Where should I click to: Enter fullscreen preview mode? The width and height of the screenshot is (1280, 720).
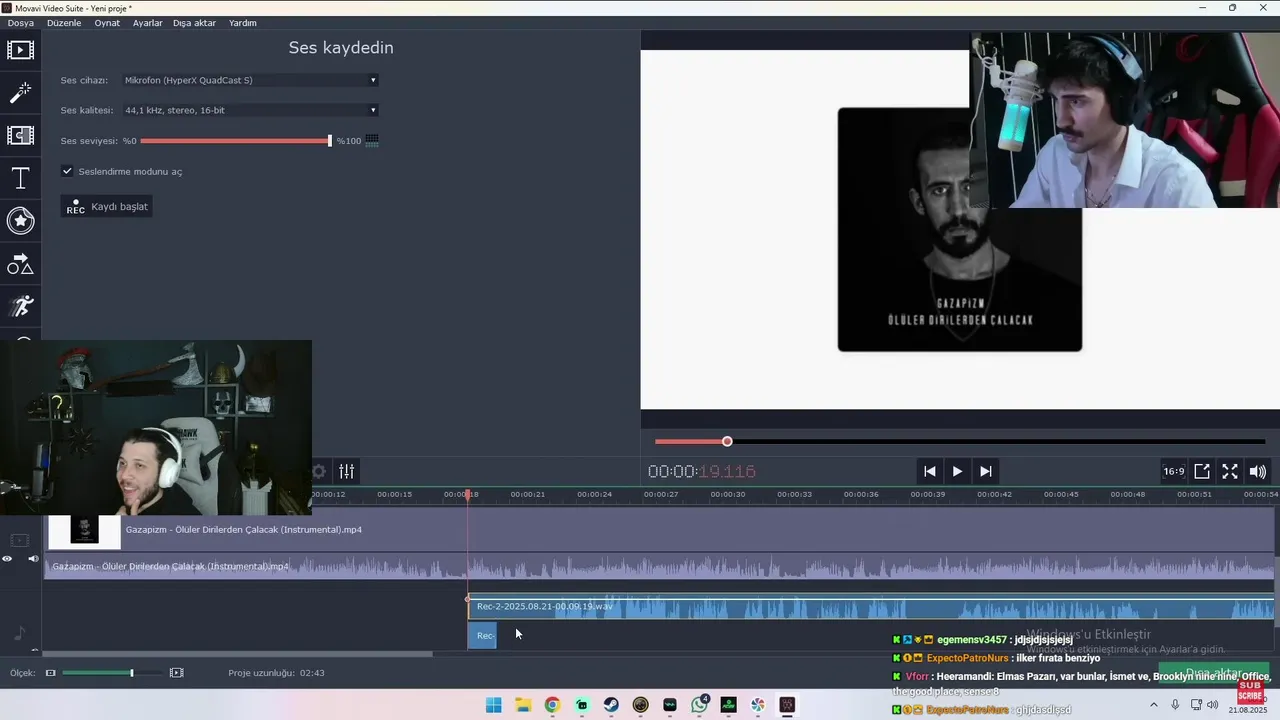pyautogui.click(x=1230, y=471)
